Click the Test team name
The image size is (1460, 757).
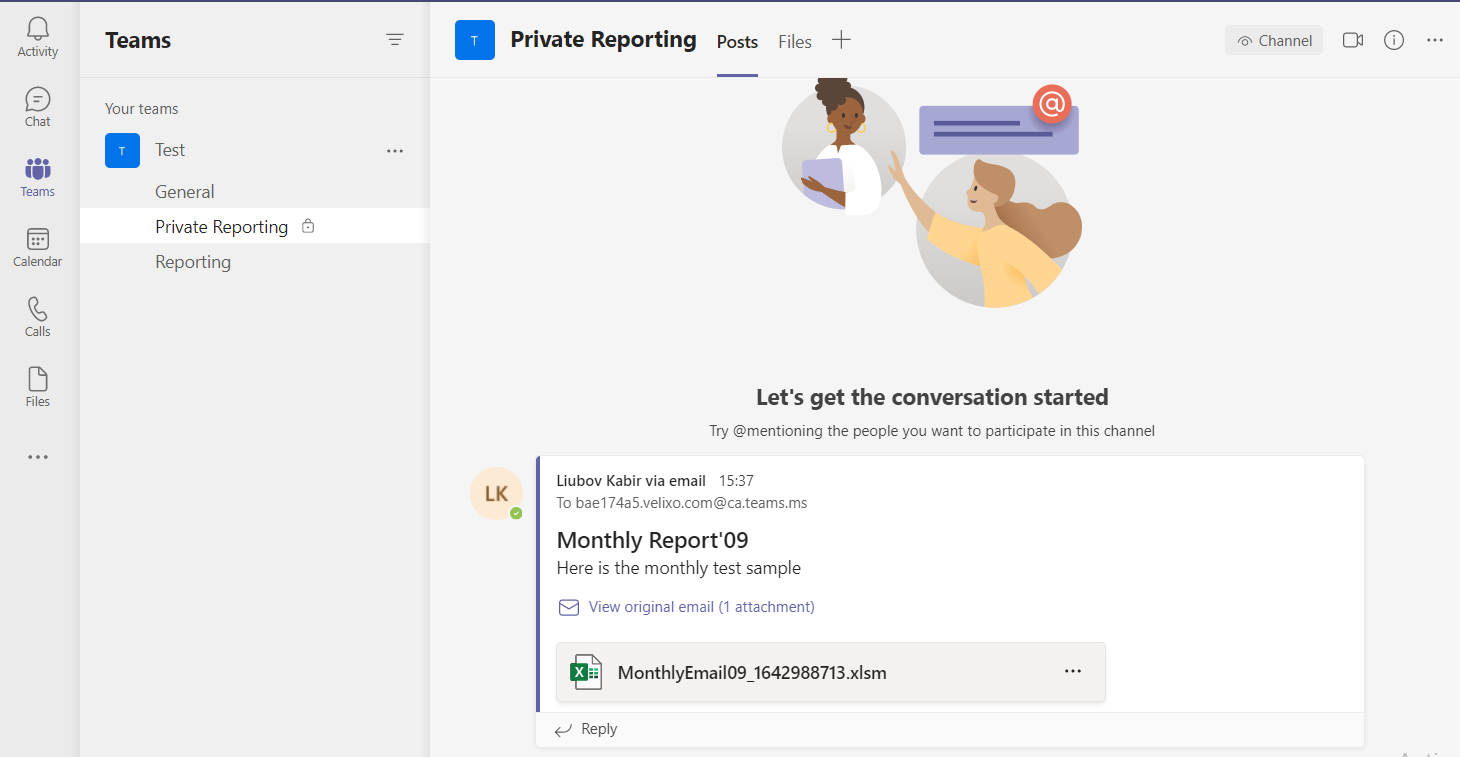point(170,150)
